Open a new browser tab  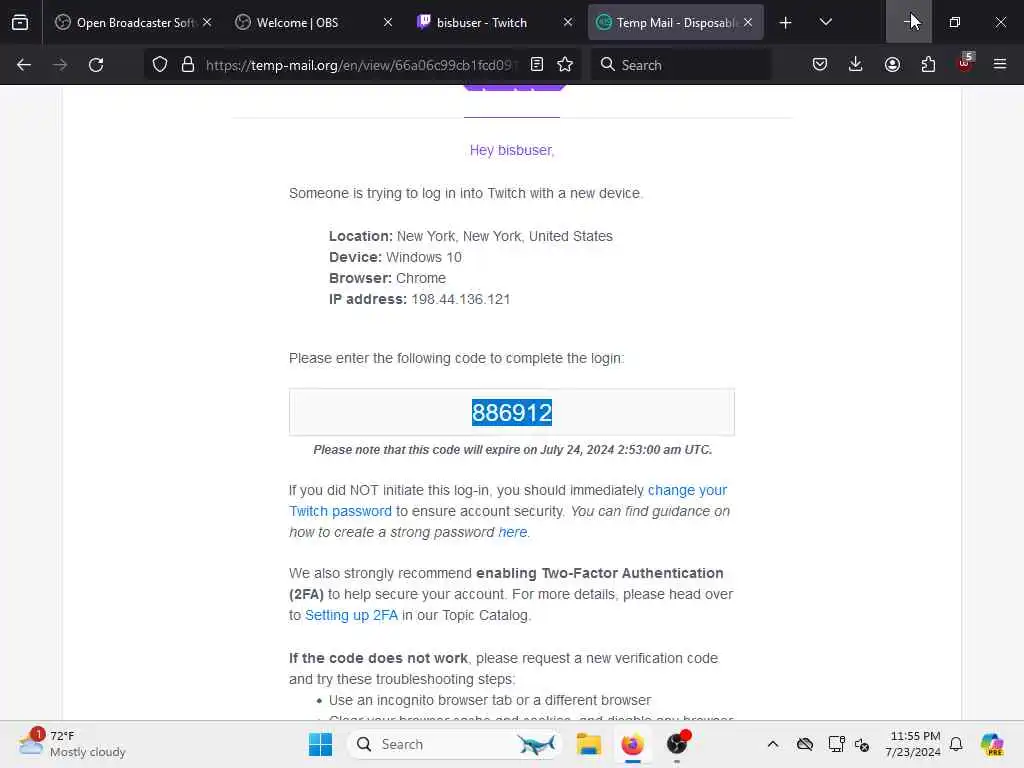pyautogui.click(x=786, y=23)
